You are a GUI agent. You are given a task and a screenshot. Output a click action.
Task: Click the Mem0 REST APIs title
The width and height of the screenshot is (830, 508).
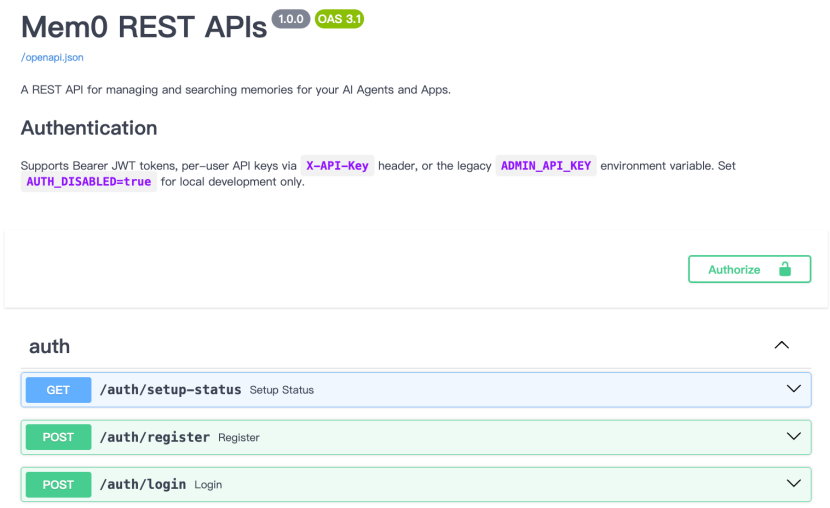click(x=144, y=27)
